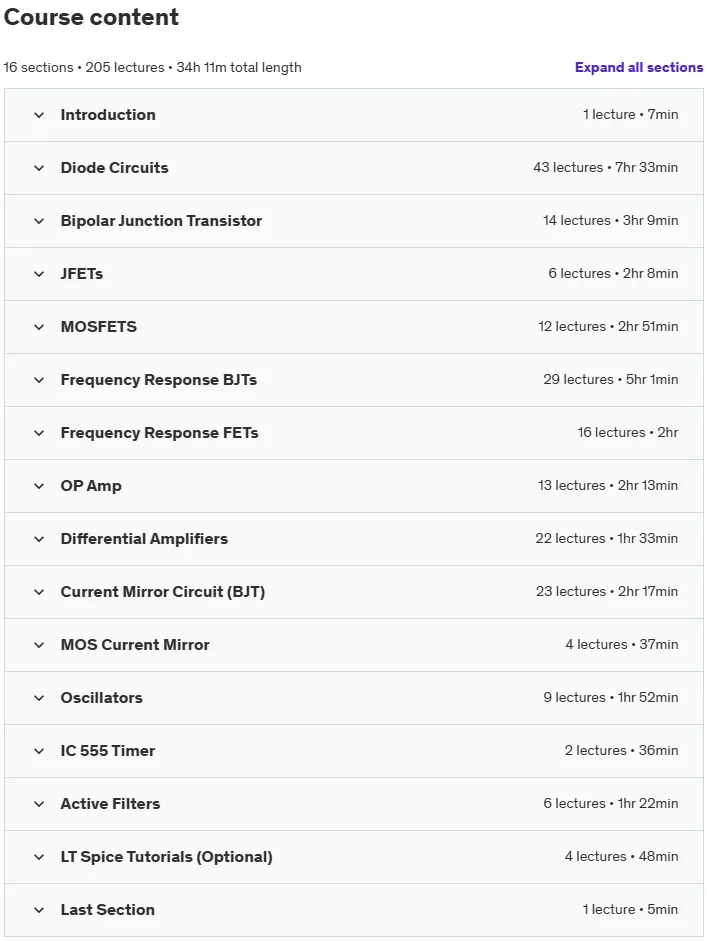Screen dimensions: 707x941
Task: Click the Last Section heading
Action: [107, 910]
